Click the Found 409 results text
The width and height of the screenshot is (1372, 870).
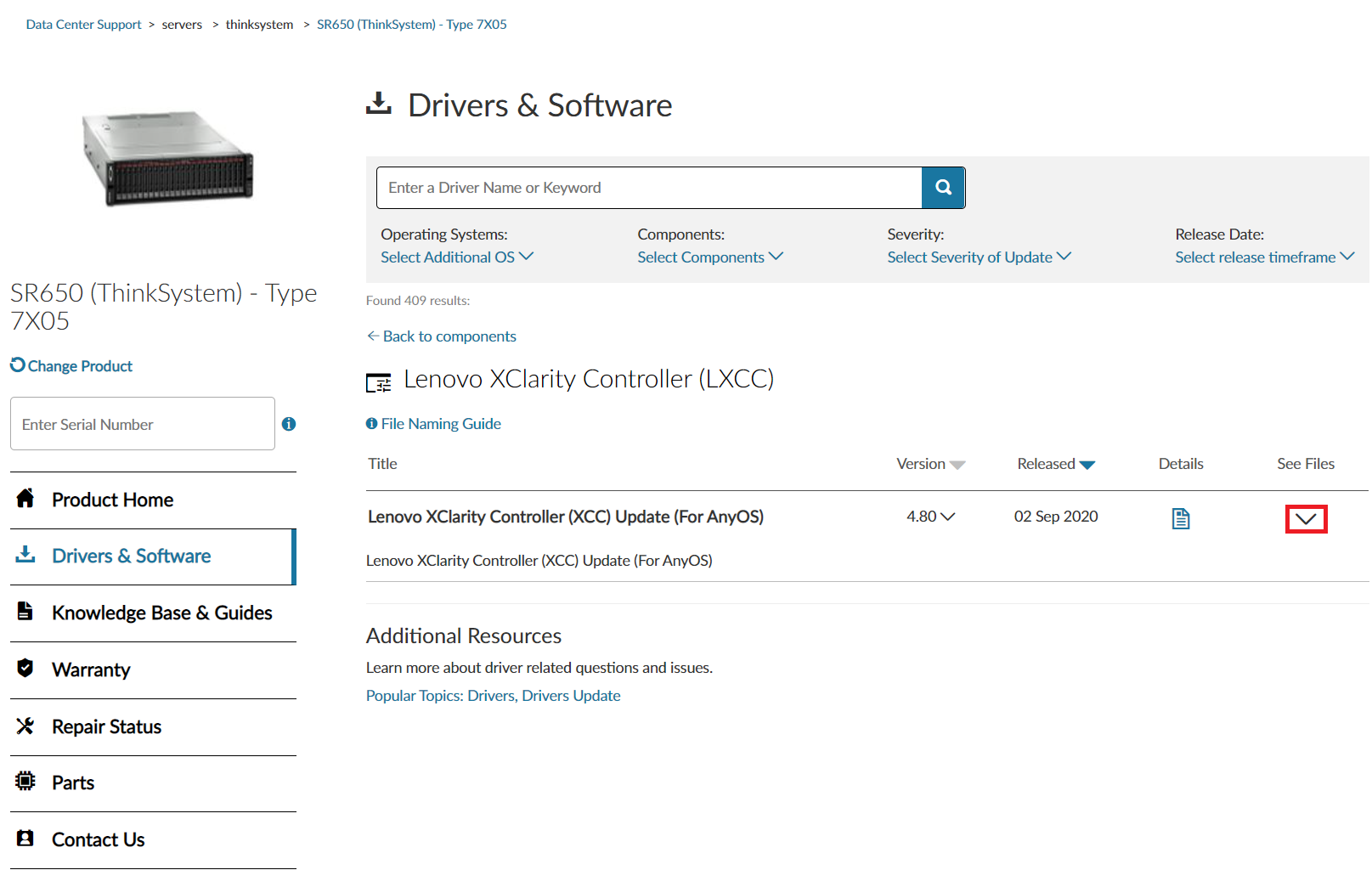[x=418, y=301]
